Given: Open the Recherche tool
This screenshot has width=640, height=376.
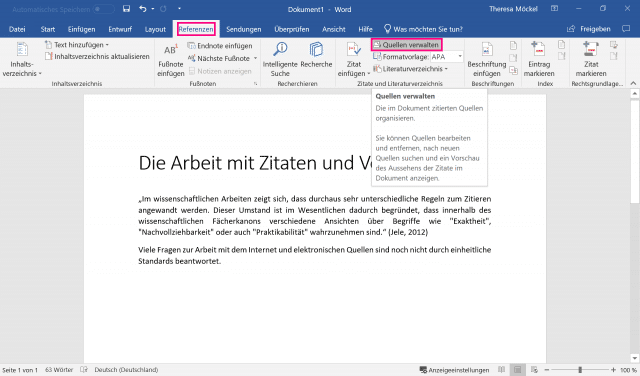Looking at the screenshot, I should coord(316,55).
